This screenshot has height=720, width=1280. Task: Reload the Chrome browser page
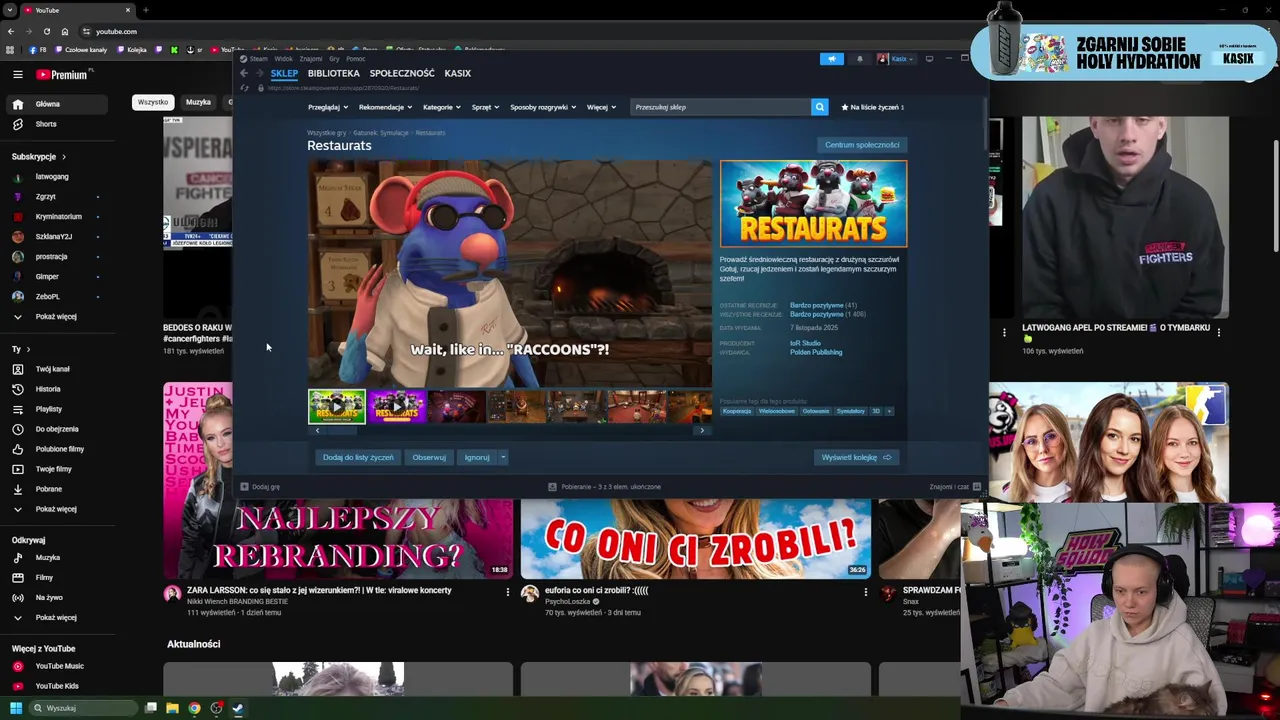point(46,31)
